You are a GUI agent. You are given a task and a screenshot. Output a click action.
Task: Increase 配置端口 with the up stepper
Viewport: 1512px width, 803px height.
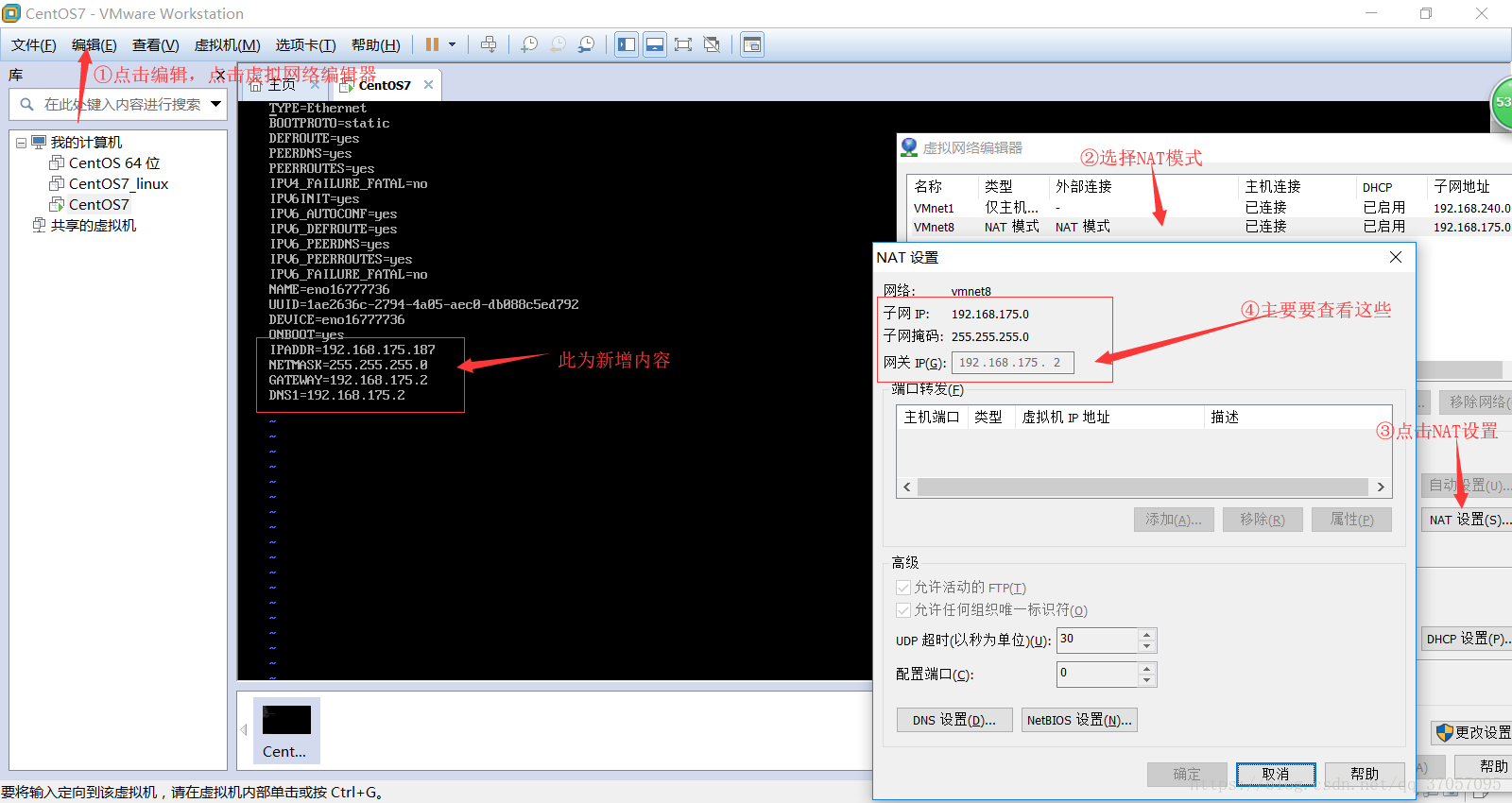pyautogui.click(x=1147, y=669)
